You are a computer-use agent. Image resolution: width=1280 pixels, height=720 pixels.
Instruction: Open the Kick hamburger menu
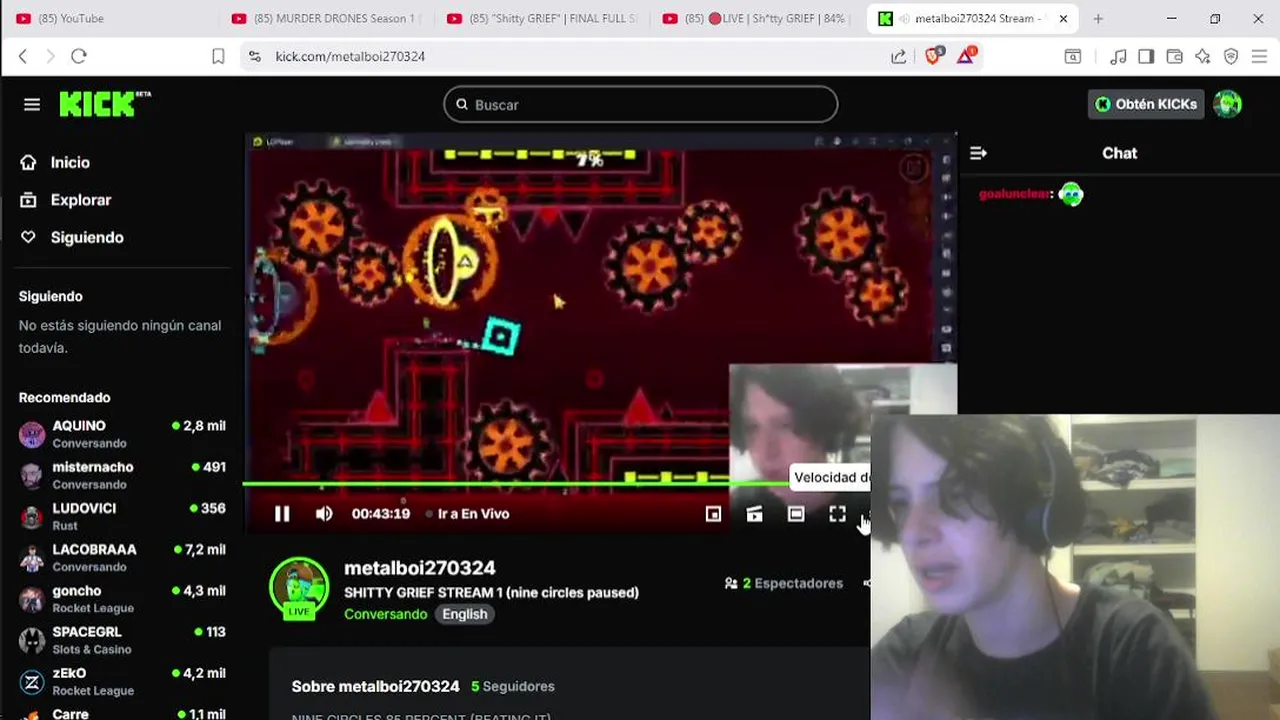point(32,104)
